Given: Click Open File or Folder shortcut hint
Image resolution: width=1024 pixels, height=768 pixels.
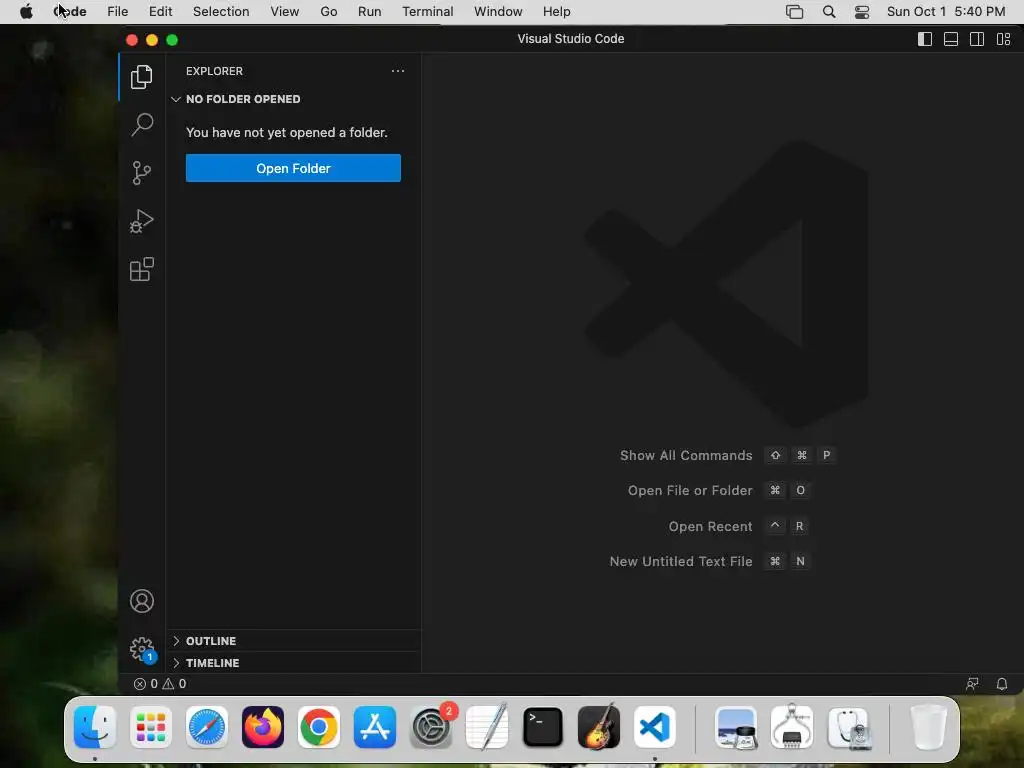Looking at the screenshot, I should pos(718,490).
